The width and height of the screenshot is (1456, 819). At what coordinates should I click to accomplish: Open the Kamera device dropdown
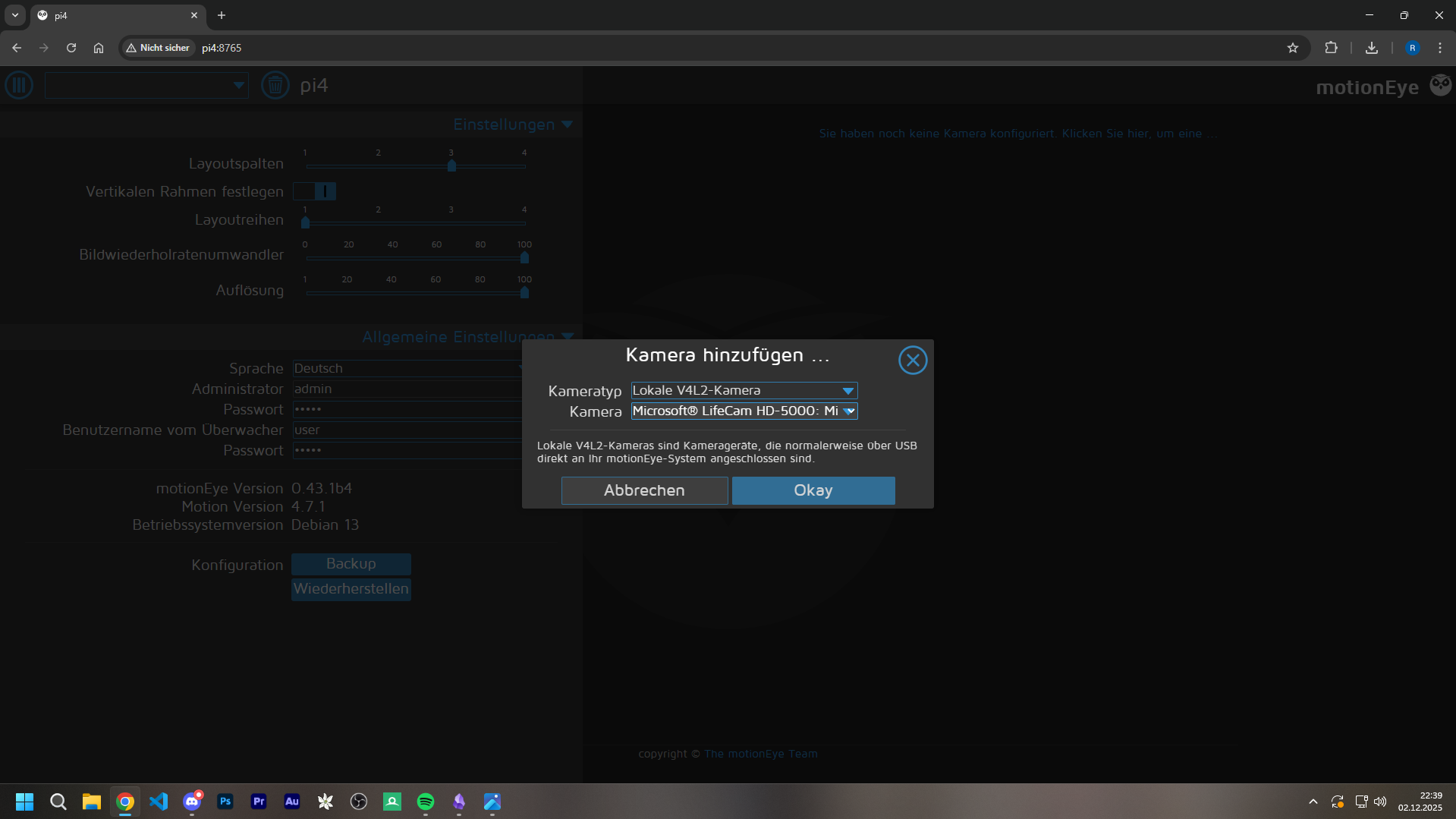[744, 411]
